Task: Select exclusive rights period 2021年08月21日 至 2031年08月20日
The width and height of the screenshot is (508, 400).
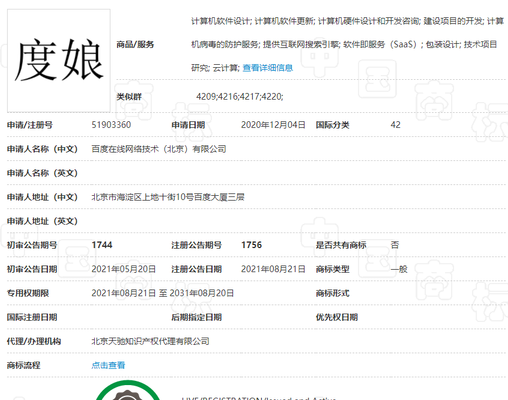Action: click(x=162, y=293)
